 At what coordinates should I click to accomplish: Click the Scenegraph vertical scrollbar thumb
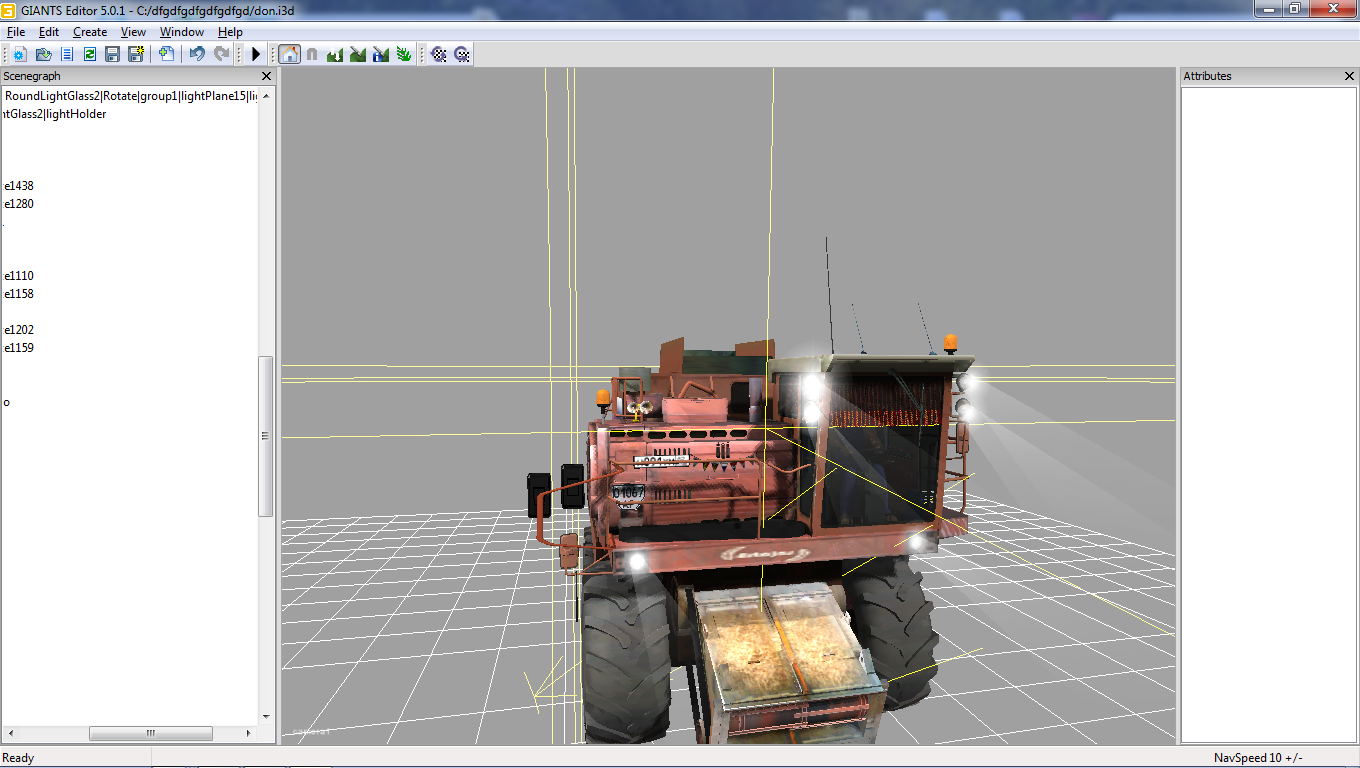[x=265, y=436]
